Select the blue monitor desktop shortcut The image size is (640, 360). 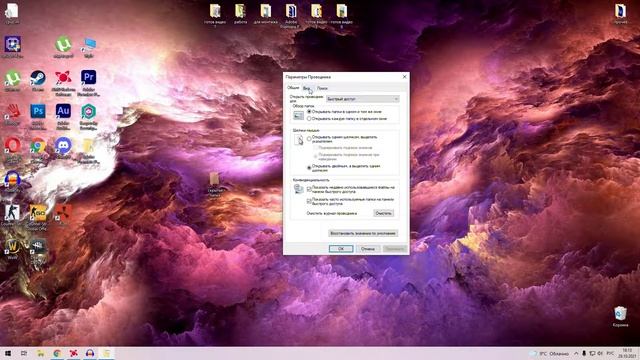89,46
